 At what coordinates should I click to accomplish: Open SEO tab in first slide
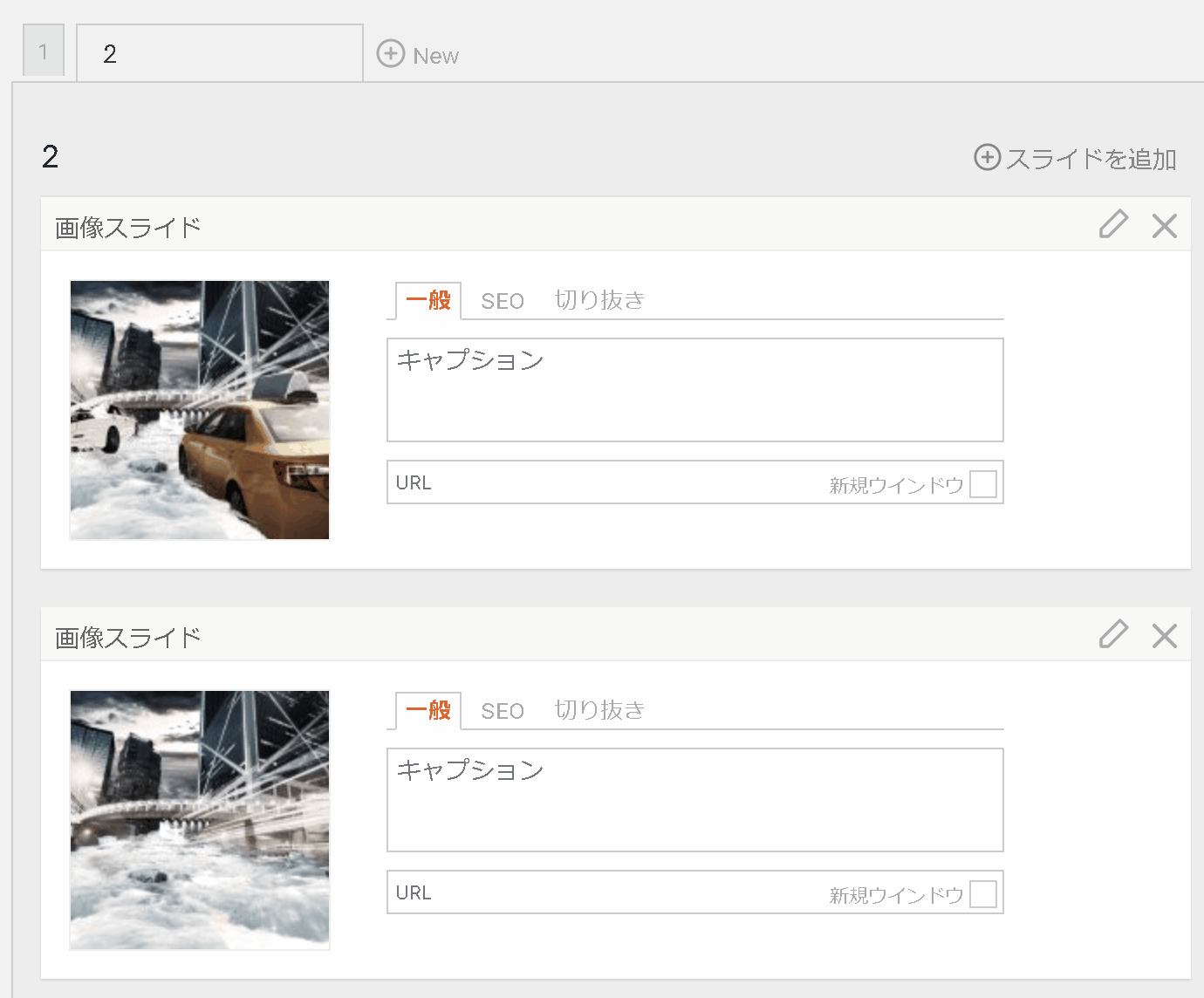tap(503, 301)
